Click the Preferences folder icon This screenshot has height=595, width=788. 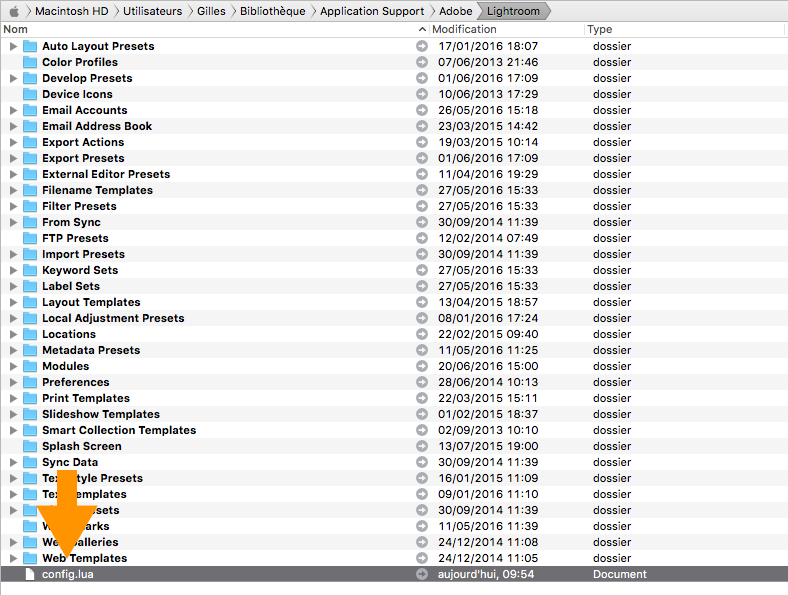tap(30, 382)
